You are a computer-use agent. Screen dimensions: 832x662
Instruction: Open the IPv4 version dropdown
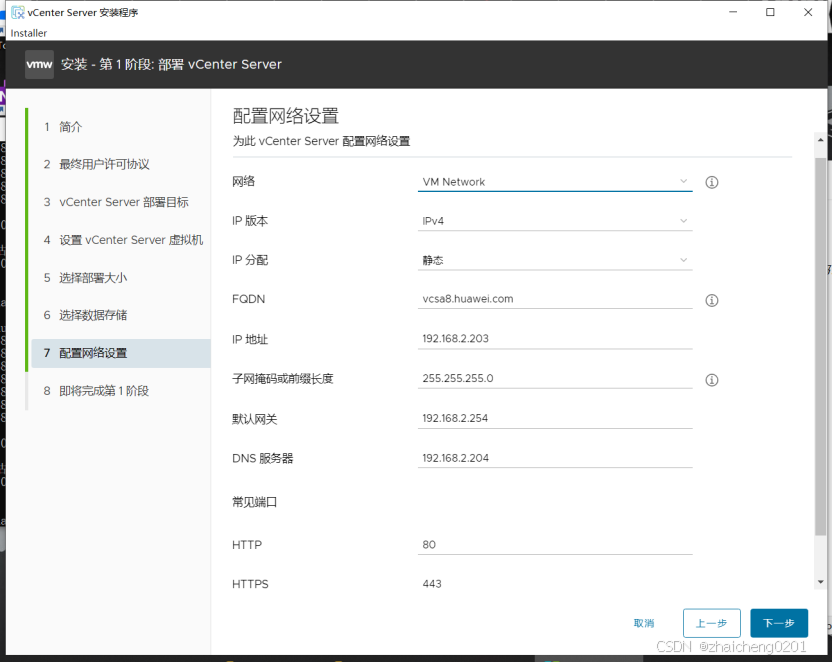(x=554, y=221)
